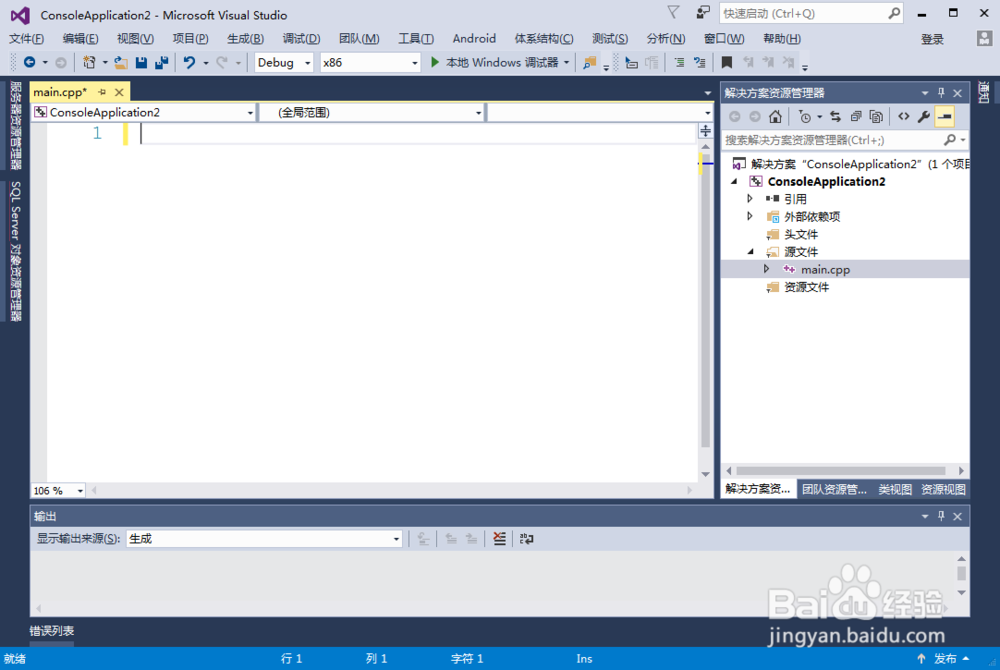Click 发布 in the status bar
The image size is (1000, 670).
[x=945, y=659]
